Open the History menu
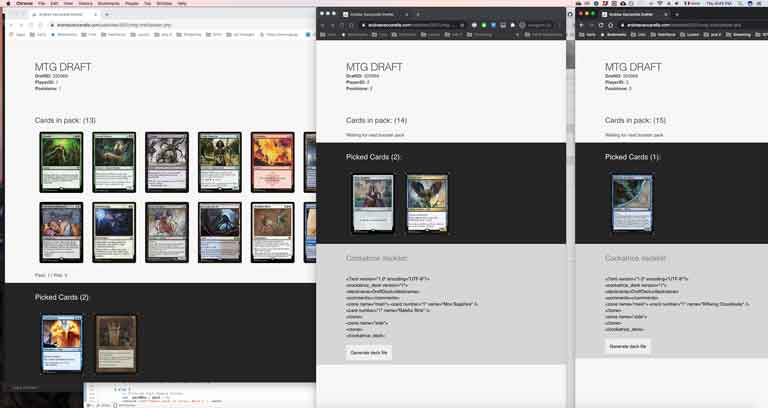 (85, 3)
